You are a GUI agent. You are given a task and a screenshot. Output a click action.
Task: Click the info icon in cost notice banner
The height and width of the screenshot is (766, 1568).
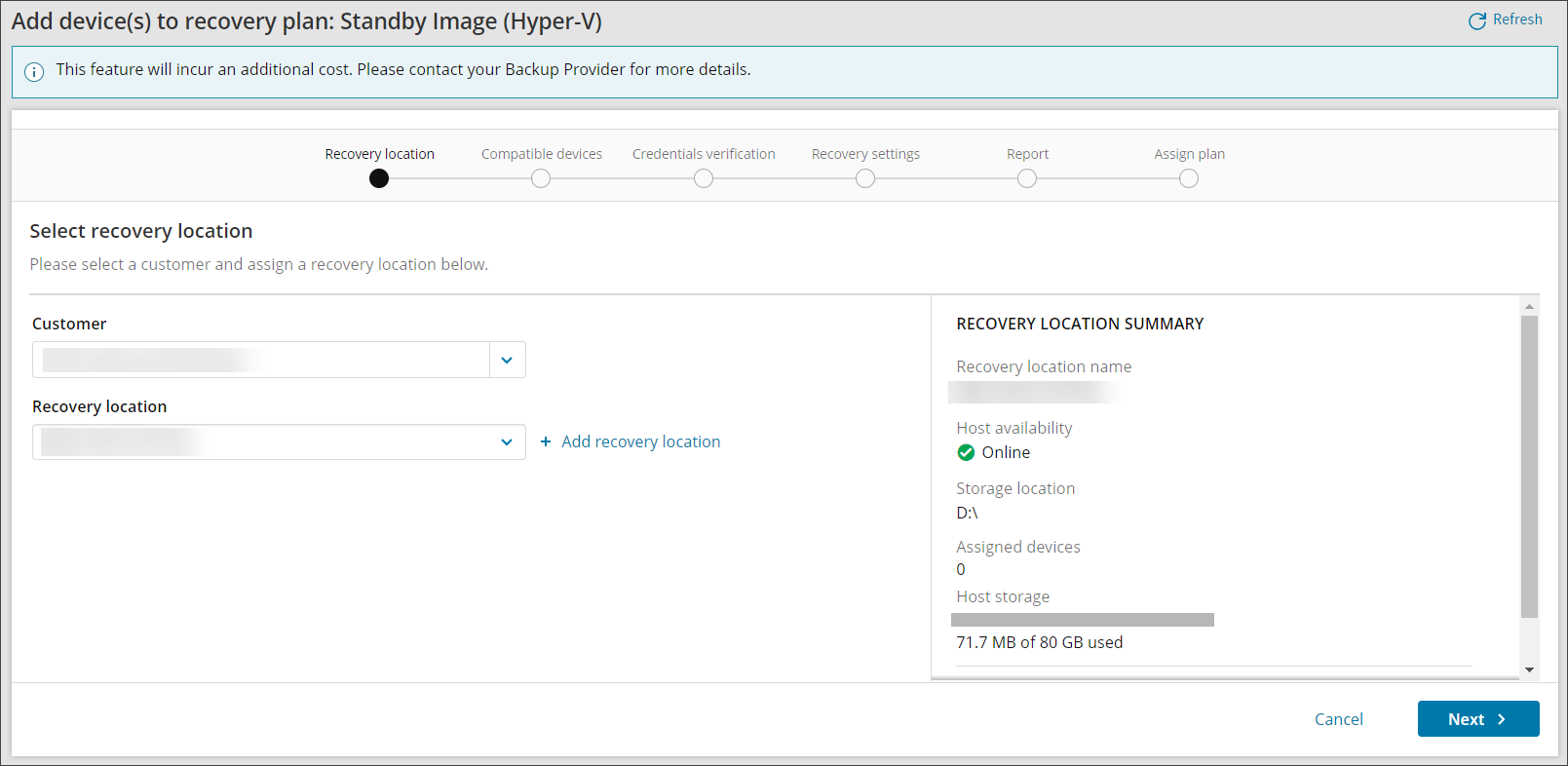34,72
